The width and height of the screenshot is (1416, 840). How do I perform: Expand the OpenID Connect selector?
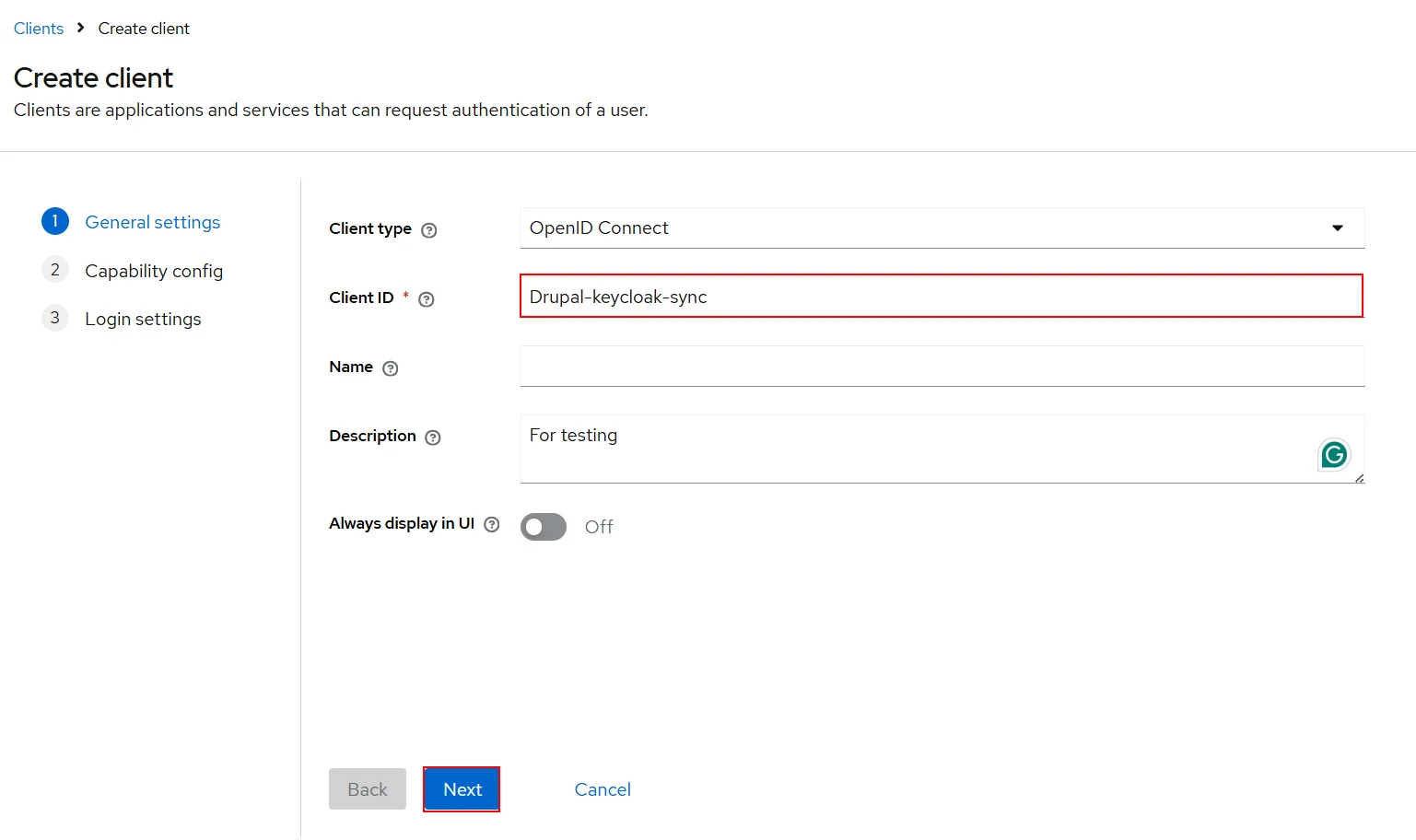pos(942,227)
